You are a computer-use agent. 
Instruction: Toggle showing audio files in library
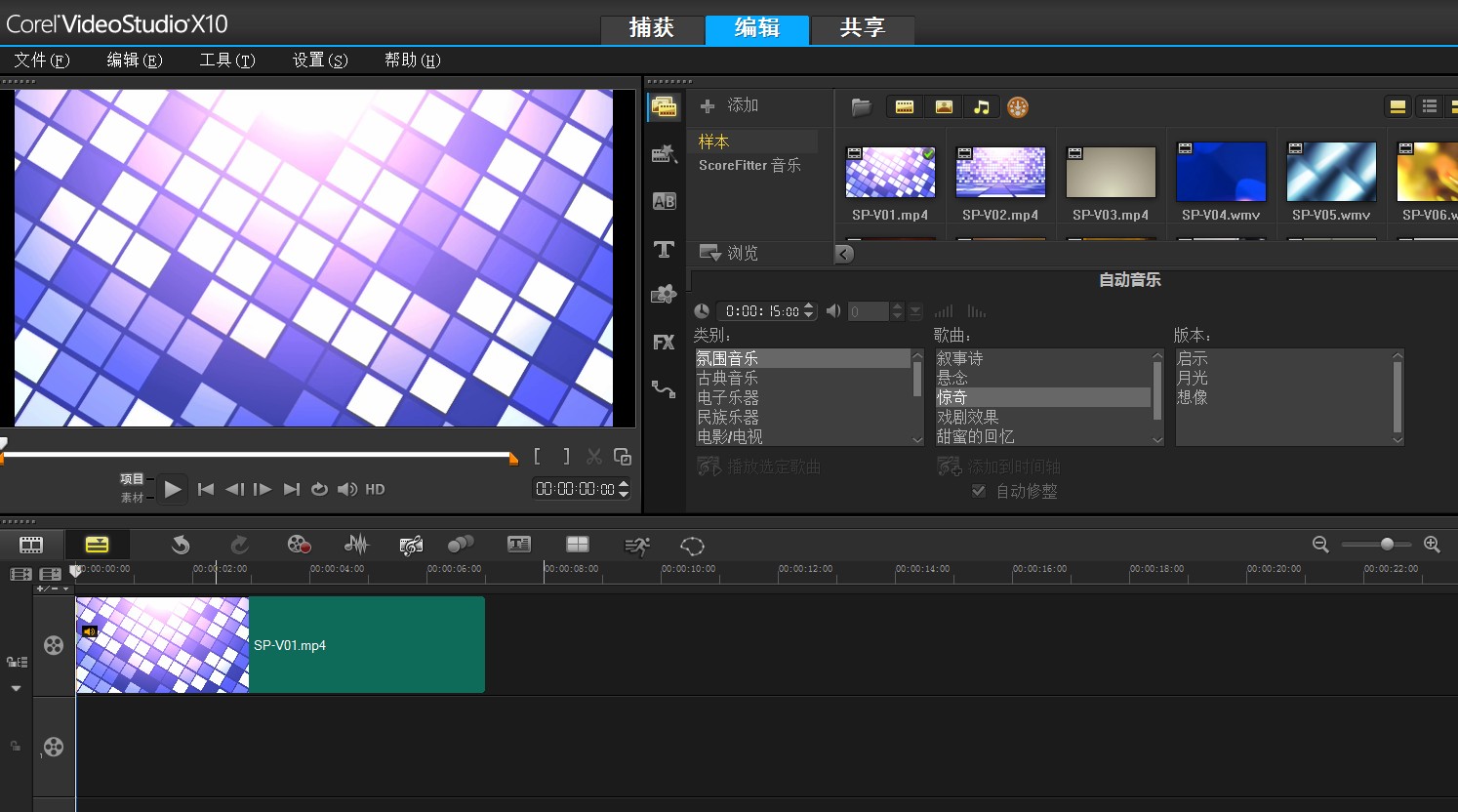coord(982,106)
